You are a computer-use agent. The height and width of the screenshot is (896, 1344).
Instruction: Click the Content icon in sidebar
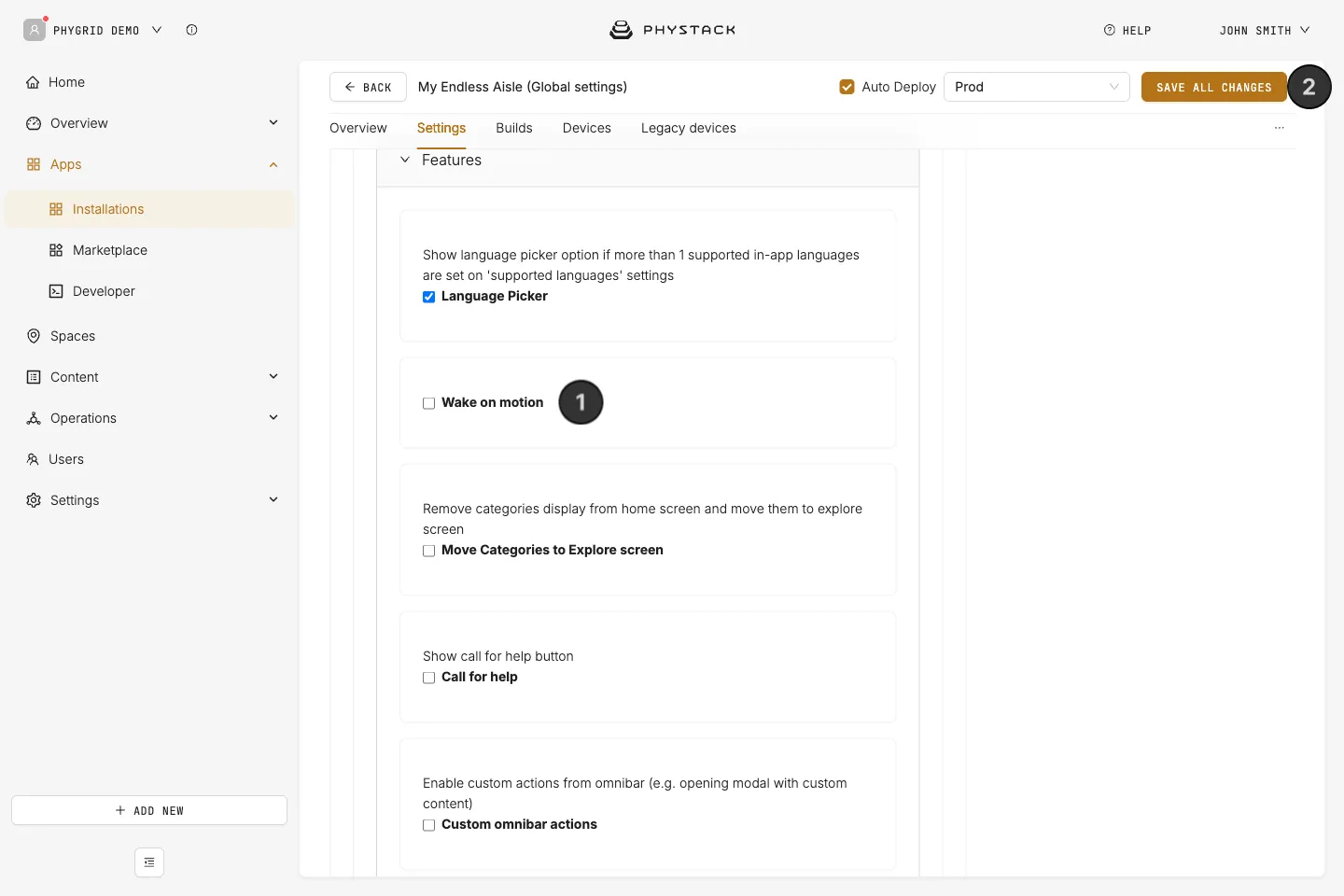coord(34,377)
